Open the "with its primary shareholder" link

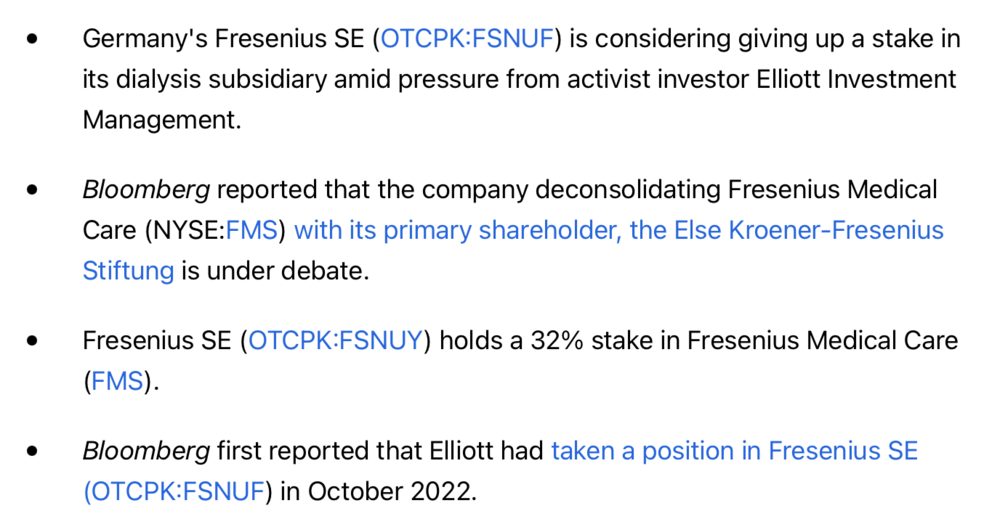click(618, 231)
